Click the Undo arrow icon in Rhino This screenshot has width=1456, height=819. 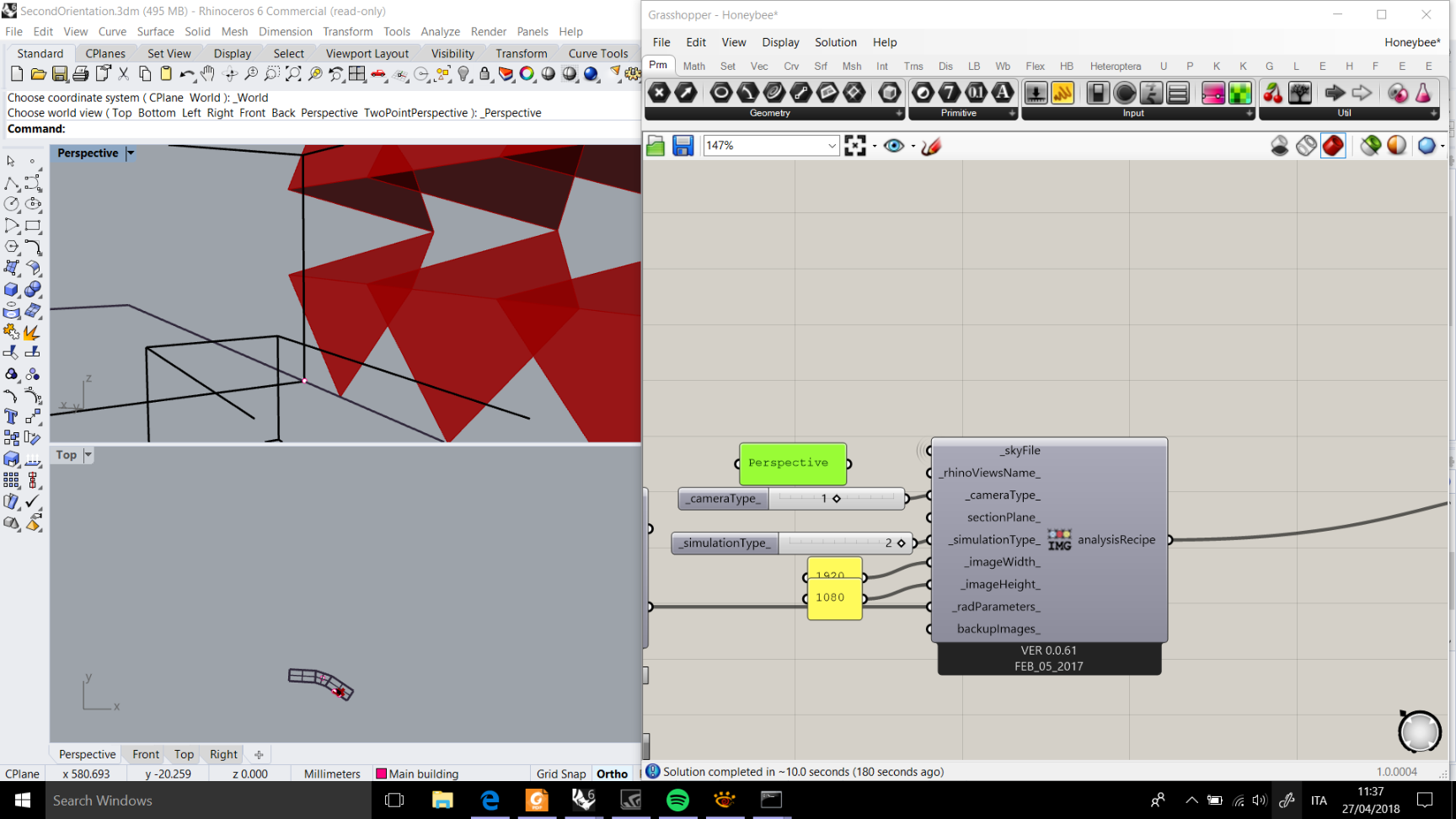coord(187,74)
